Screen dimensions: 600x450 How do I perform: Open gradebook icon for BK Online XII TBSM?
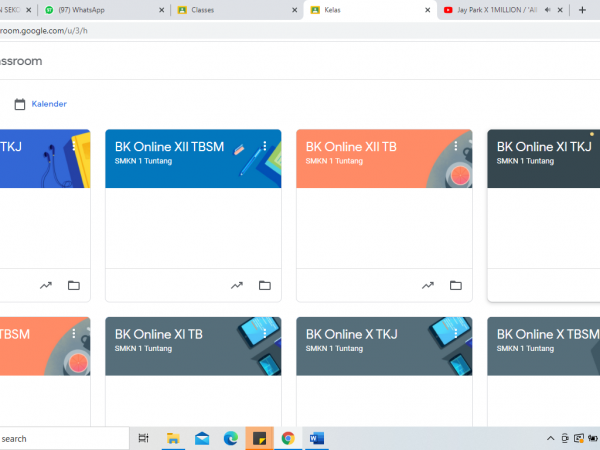click(237, 285)
